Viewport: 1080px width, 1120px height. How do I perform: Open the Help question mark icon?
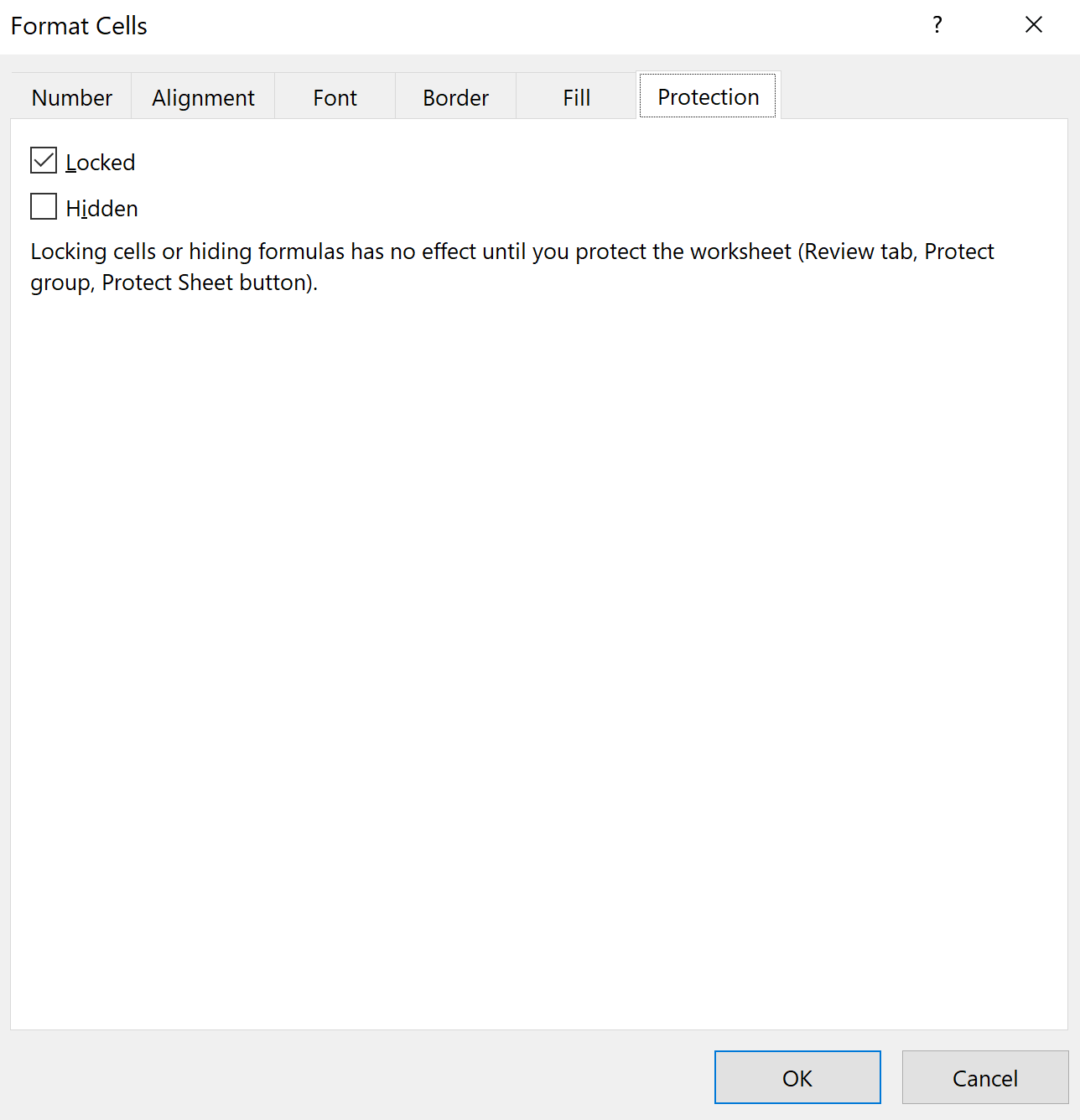click(937, 25)
